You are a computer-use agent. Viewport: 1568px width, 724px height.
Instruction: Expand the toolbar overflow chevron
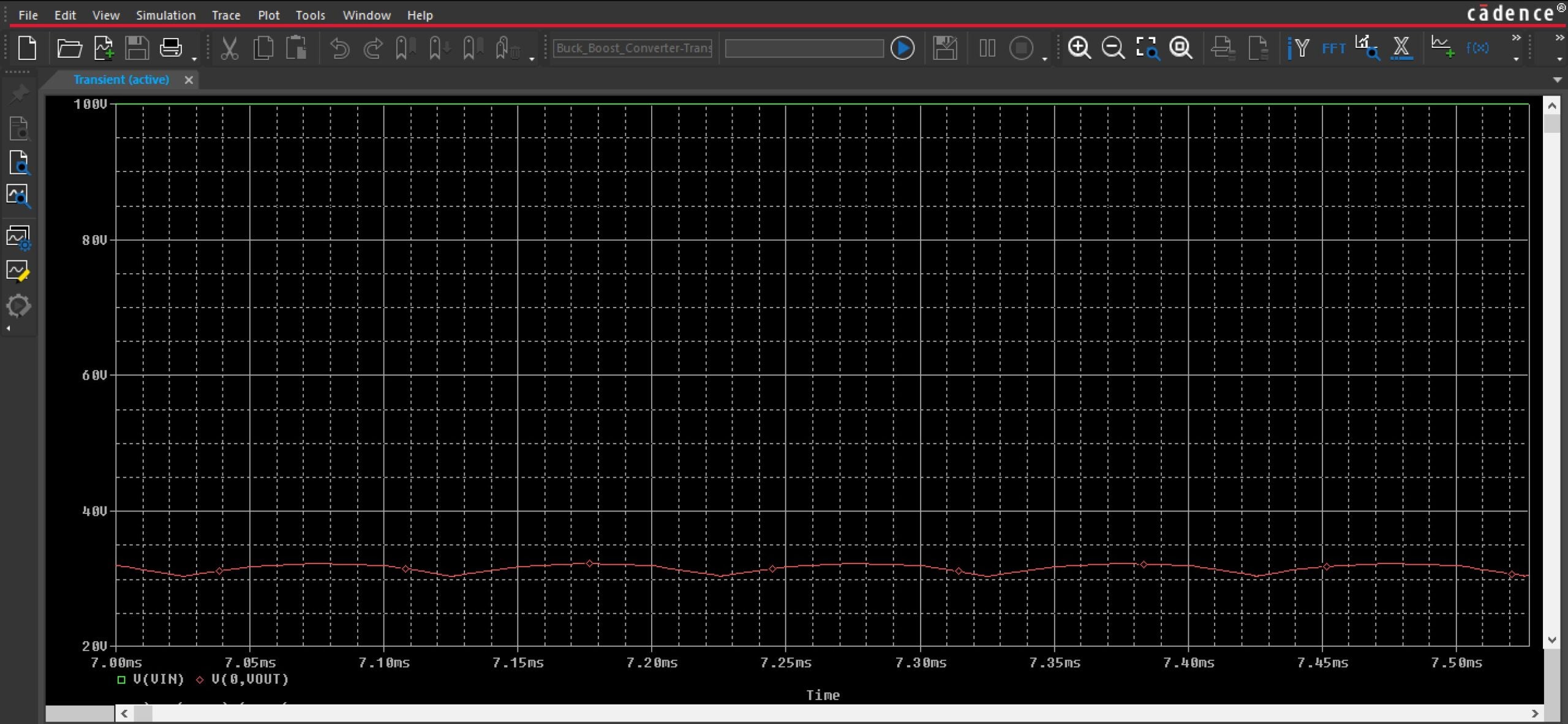(1516, 38)
